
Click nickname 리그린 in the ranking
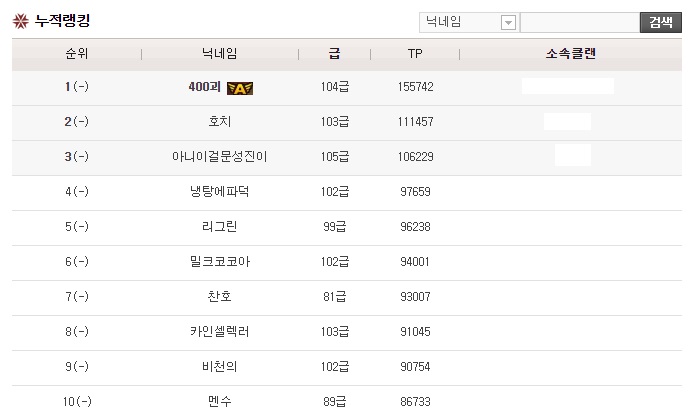coord(219,227)
